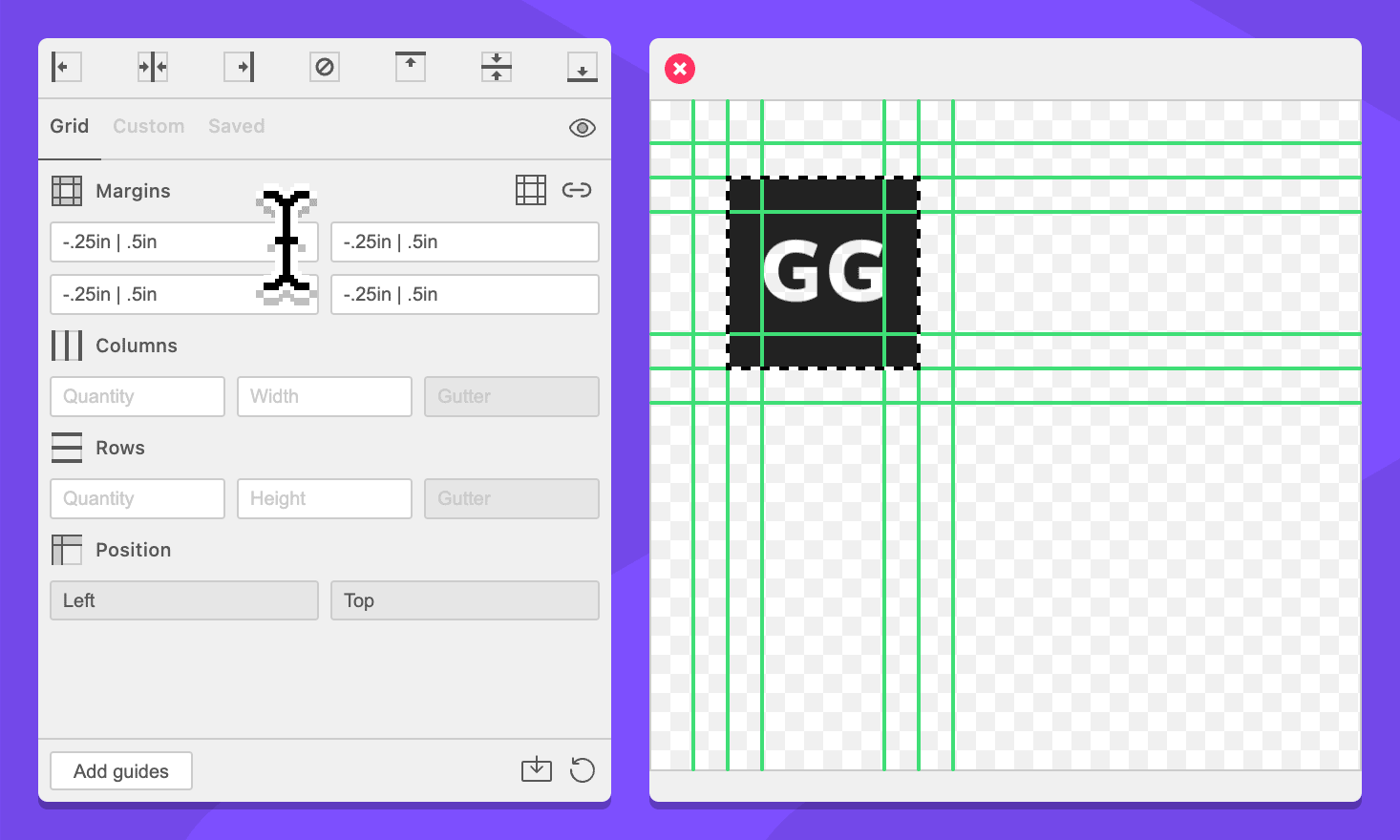
Task: Reset the grid form fields
Action: click(582, 769)
